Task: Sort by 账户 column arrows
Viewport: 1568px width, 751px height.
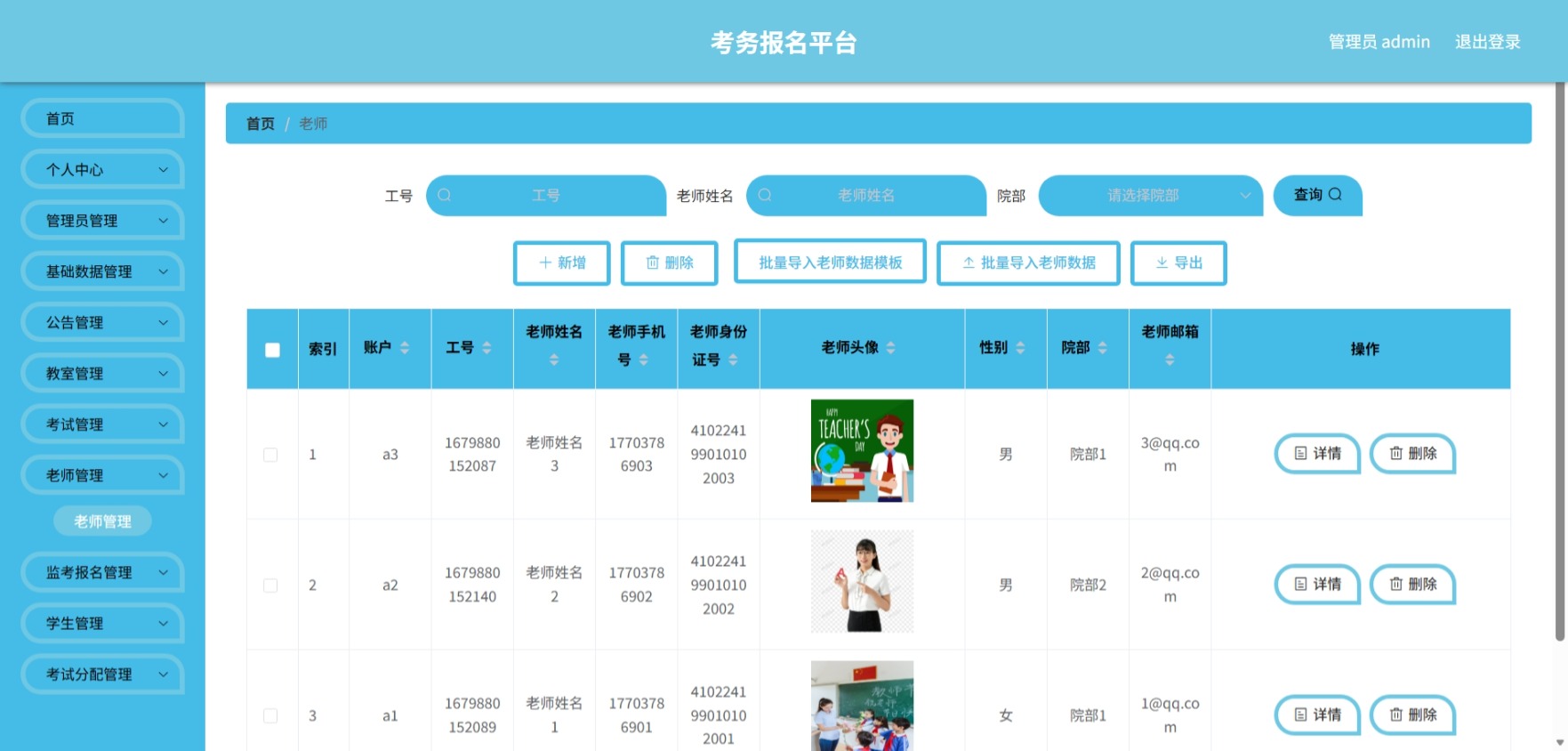Action: coord(405,348)
